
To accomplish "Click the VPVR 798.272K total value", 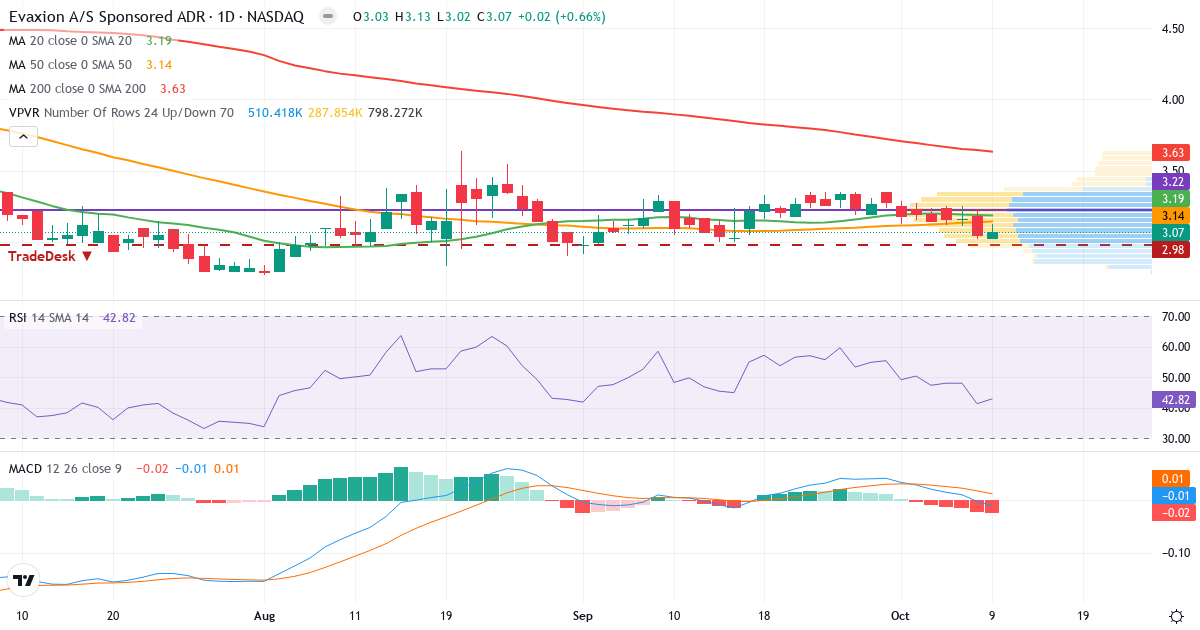I will pyautogui.click(x=394, y=113).
